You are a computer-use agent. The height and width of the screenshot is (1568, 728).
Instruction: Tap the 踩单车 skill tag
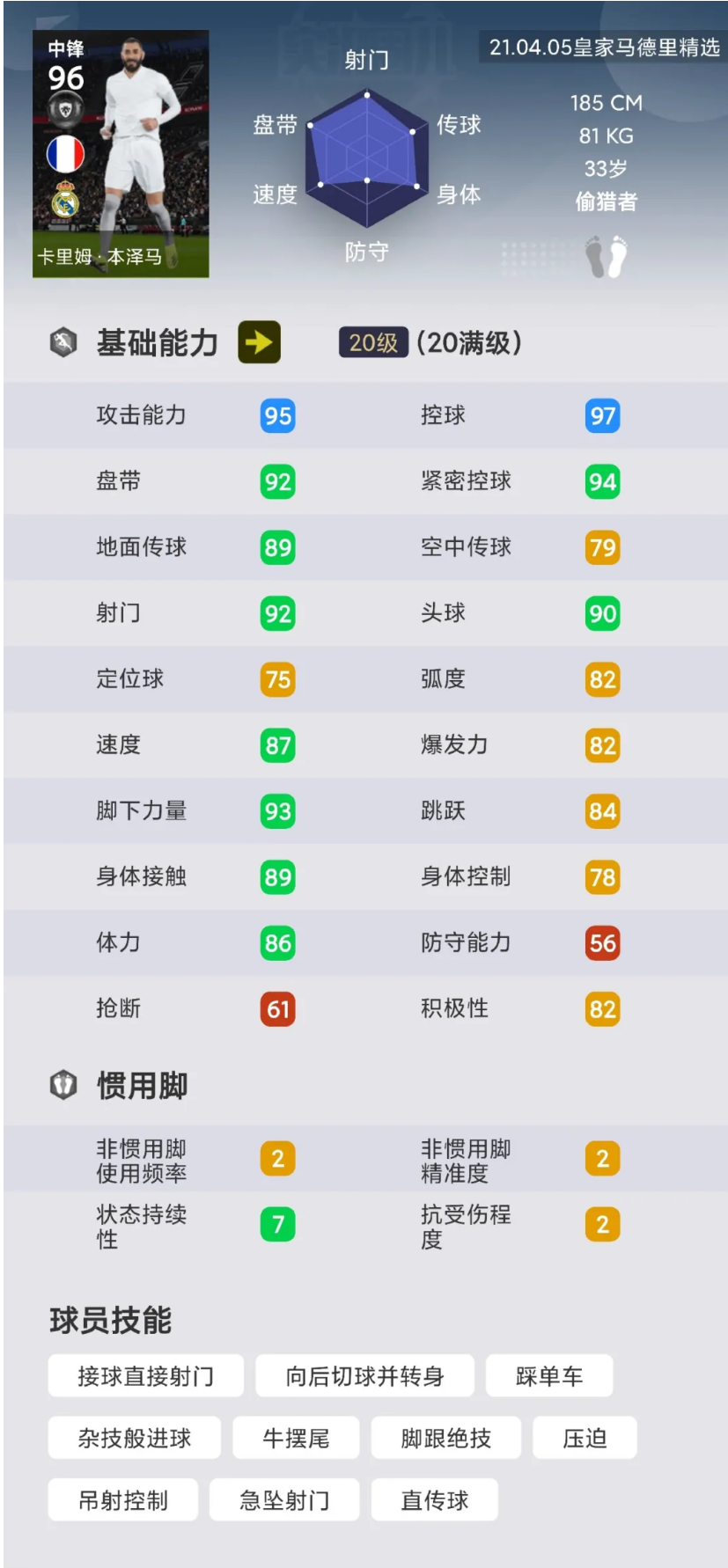click(x=549, y=1376)
